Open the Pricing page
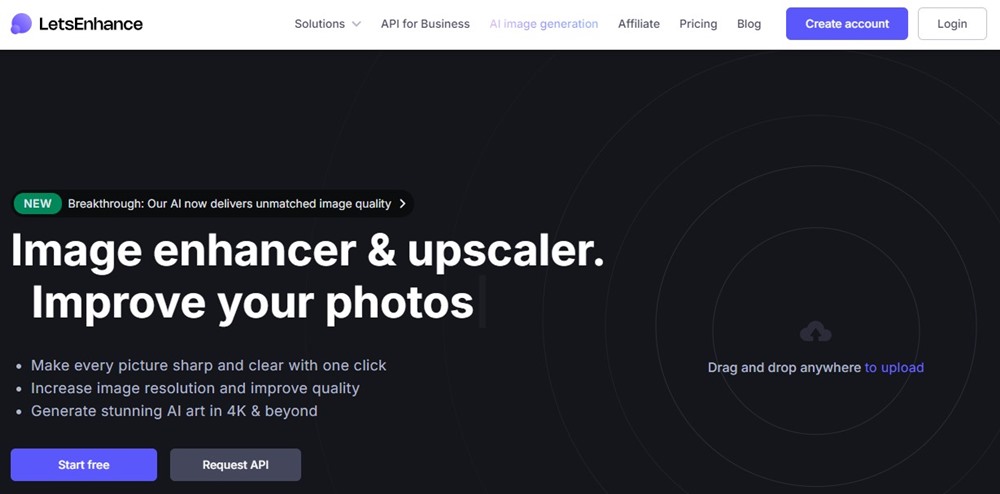The width and height of the screenshot is (1000, 494). [698, 24]
